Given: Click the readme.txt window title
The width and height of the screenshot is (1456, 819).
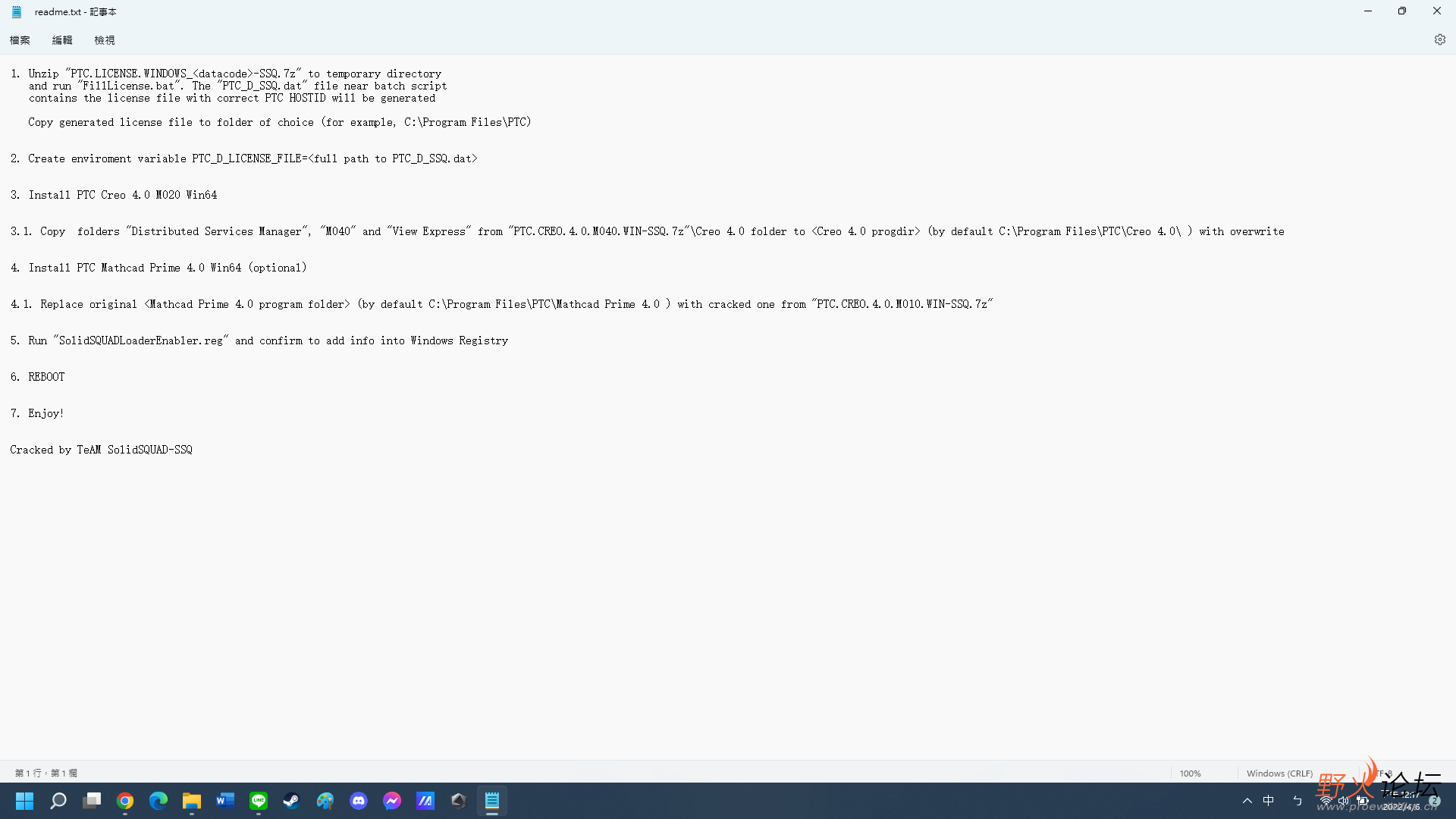Looking at the screenshot, I should [76, 12].
